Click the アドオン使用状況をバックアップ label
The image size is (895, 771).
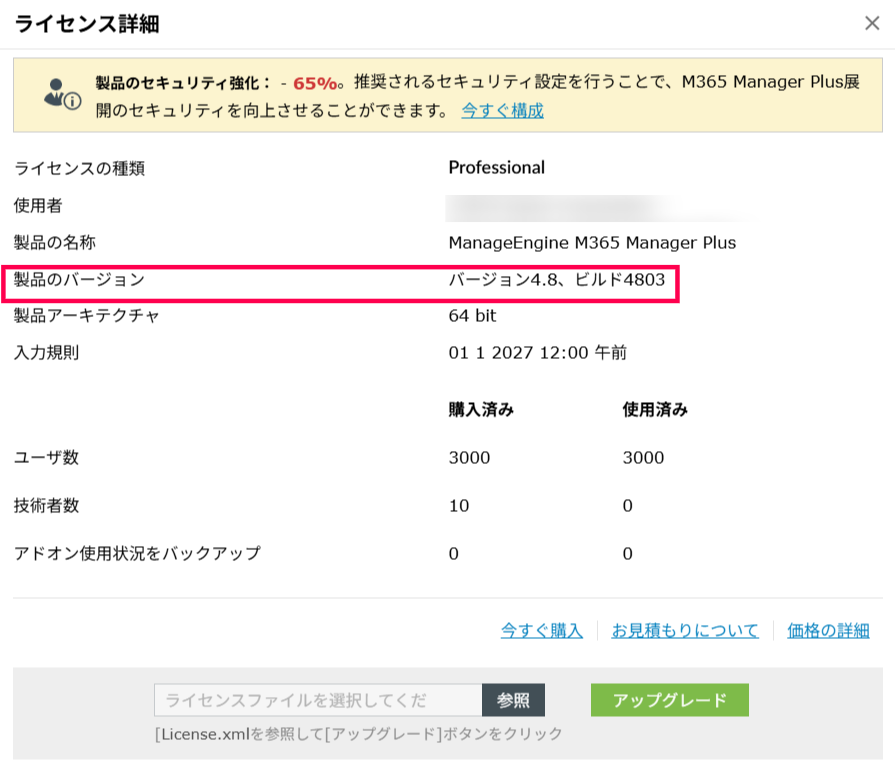(x=137, y=554)
